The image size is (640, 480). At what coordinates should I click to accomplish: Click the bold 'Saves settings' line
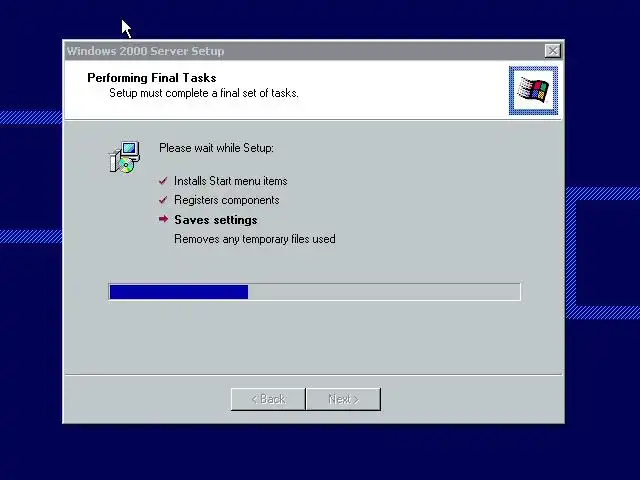[x=216, y=220]
